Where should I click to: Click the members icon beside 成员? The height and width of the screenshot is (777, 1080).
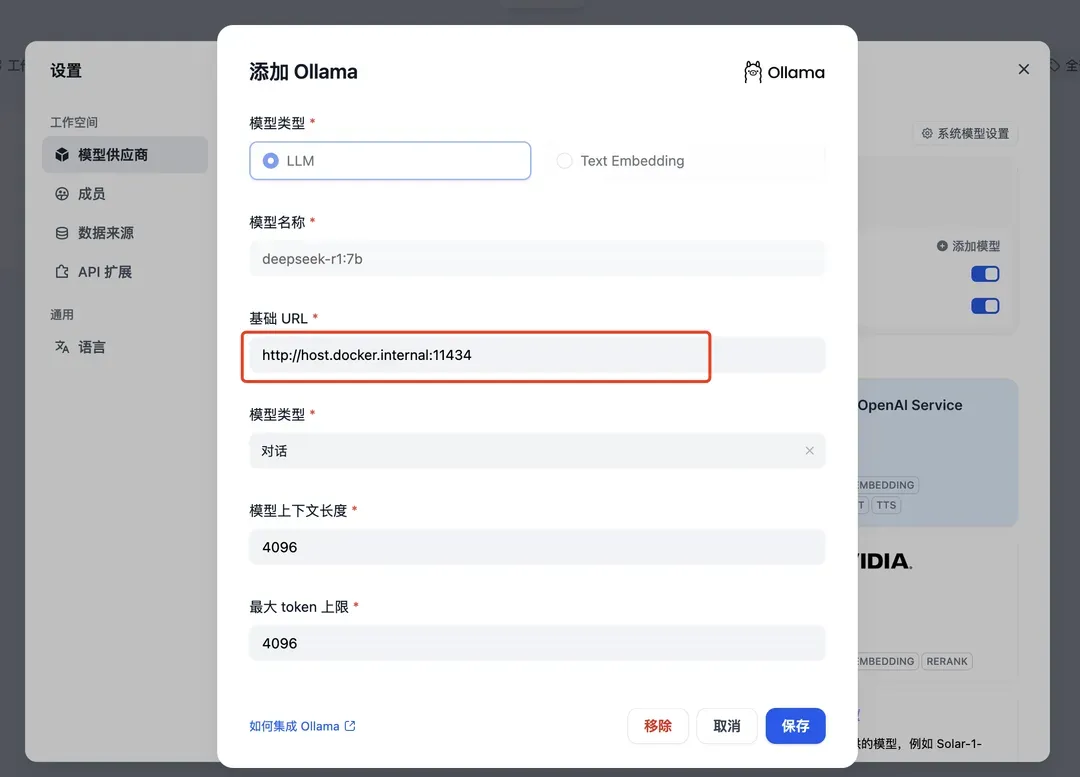(x=62, y=194)
